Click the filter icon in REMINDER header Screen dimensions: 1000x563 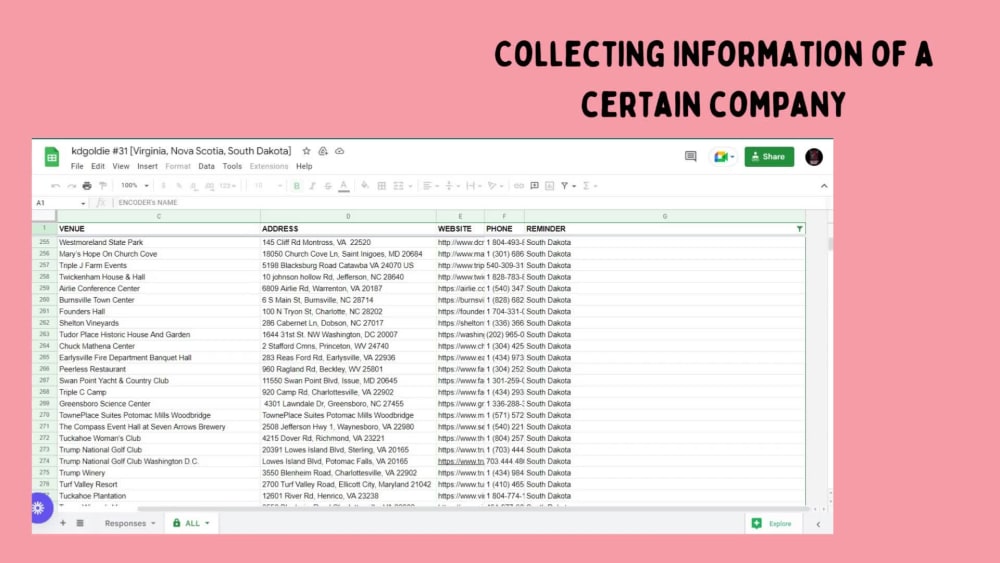click(799, 229)
